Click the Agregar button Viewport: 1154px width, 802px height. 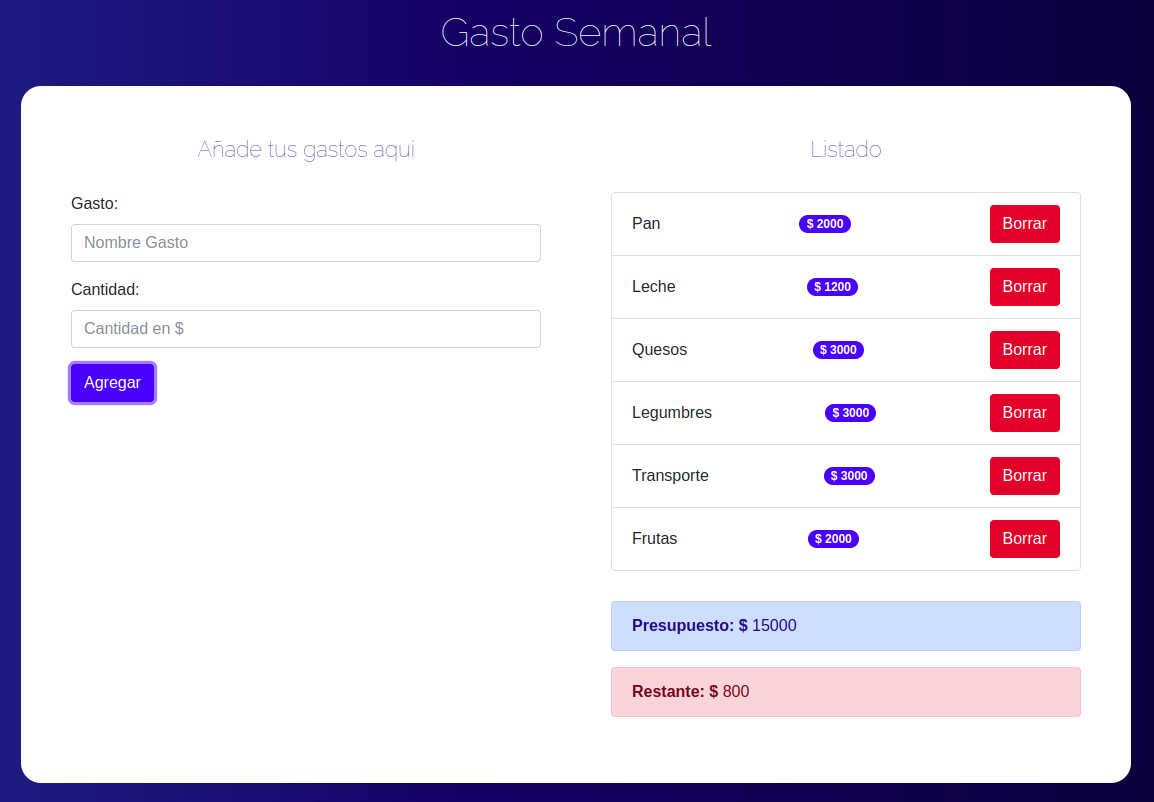pos(112,383)
